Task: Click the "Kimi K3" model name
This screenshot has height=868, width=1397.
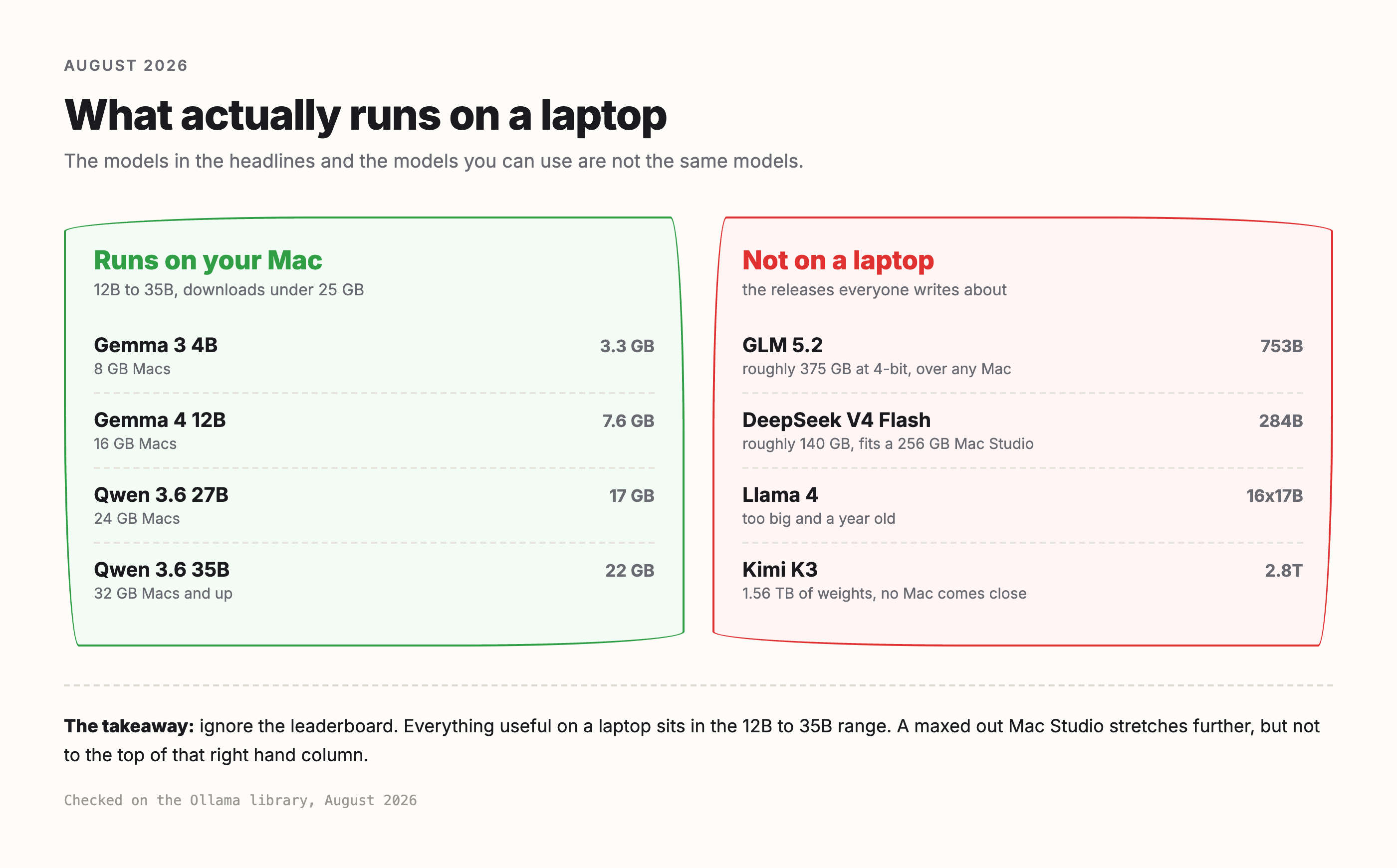Action: coord(779,570)
